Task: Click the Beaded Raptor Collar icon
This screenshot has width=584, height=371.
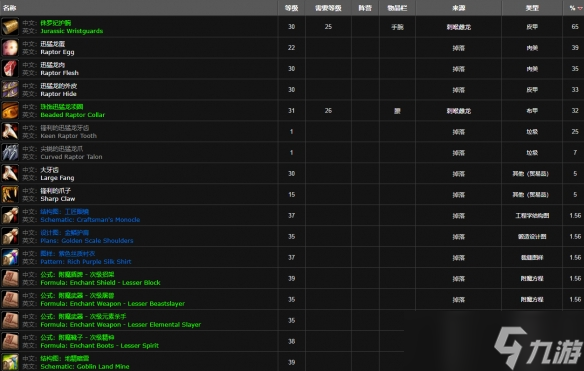Action: pyautogui.click(x=10, y=111)
